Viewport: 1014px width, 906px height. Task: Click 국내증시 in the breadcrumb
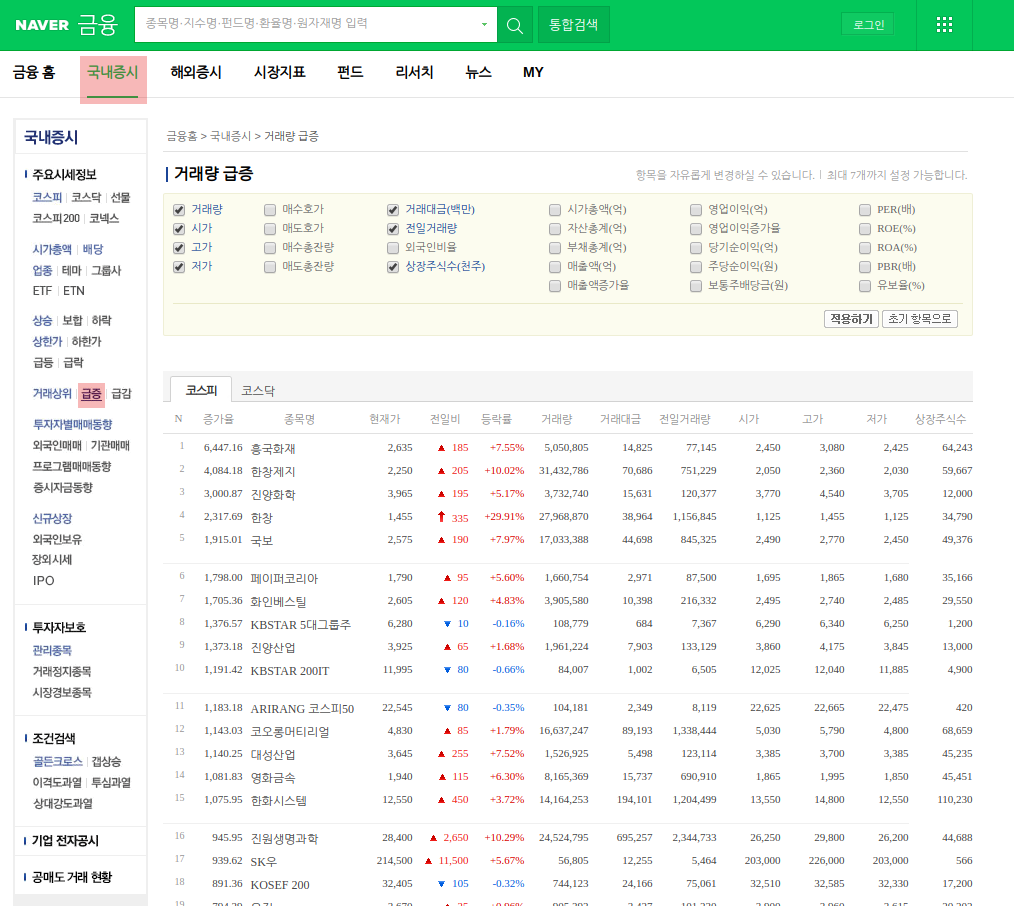pyautogui.click(x=230, y=136)
